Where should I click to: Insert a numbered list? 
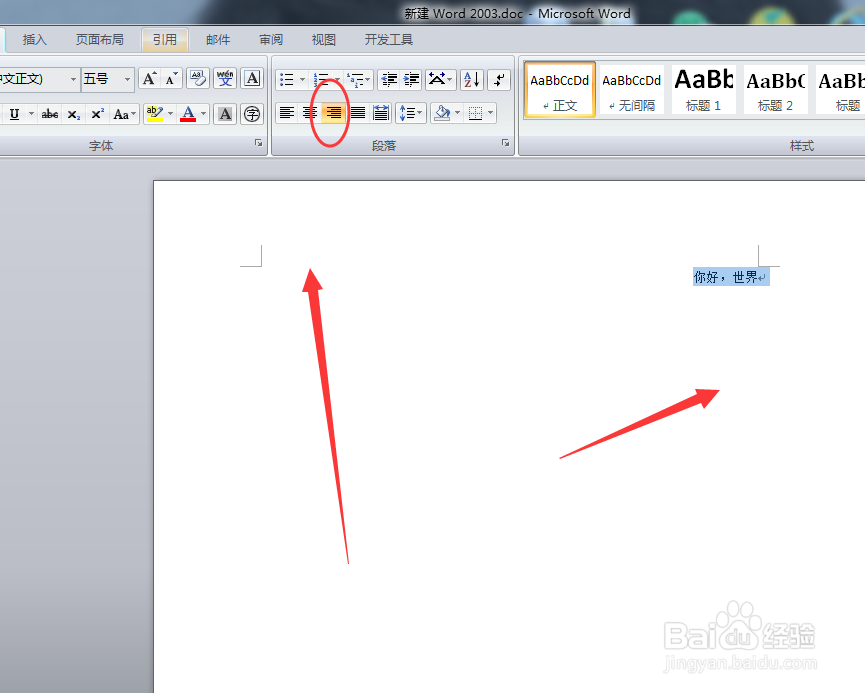321,79
